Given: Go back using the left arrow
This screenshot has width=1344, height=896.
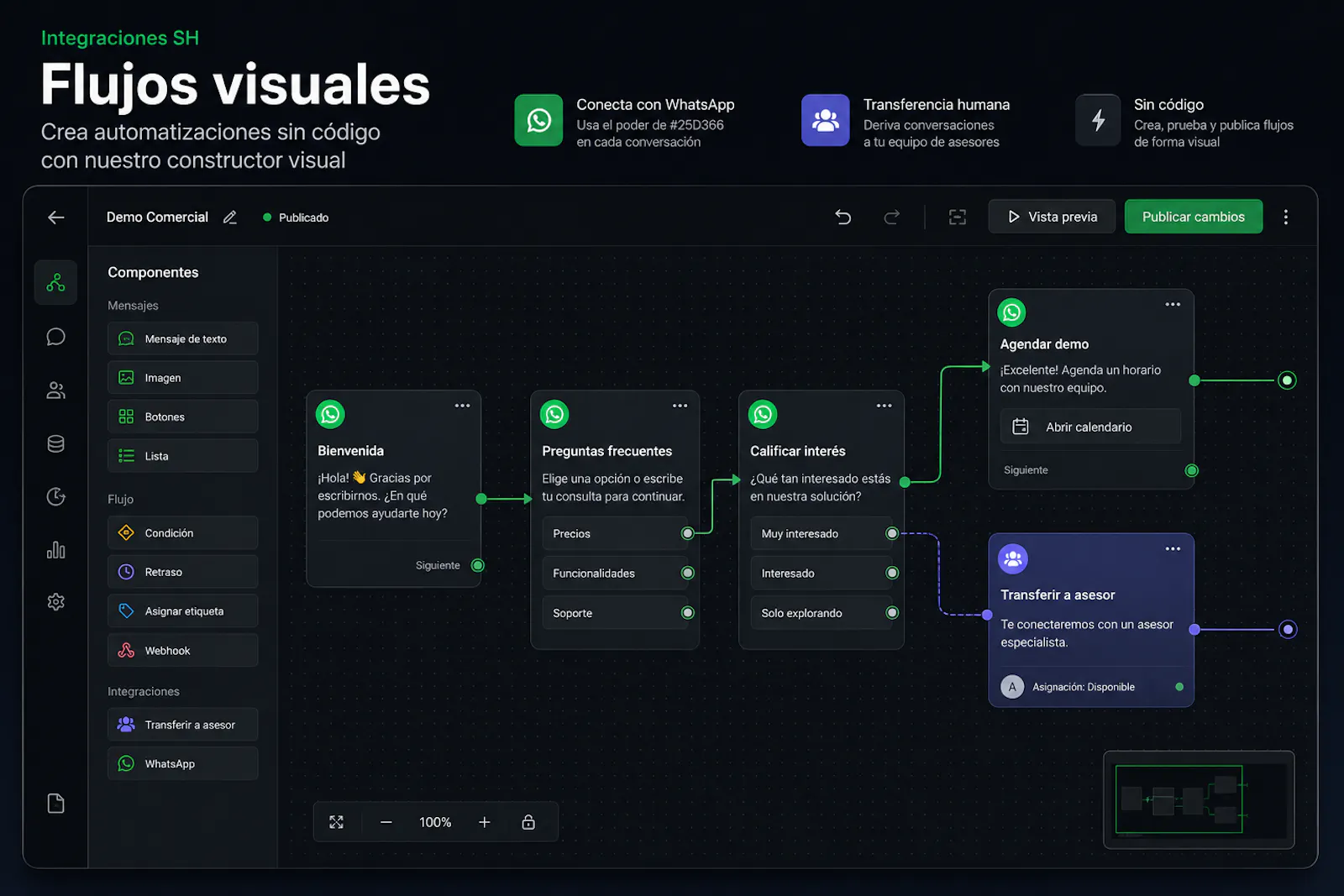Looking at the screenshot, I should 56,217.
